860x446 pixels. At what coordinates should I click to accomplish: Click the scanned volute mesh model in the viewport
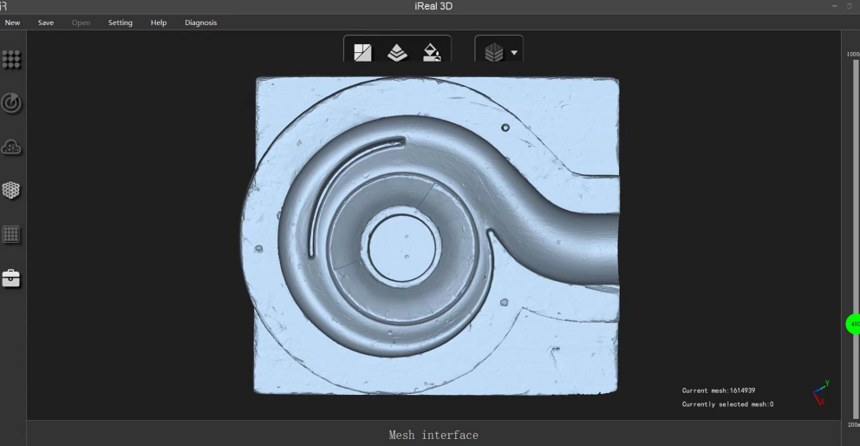433,236
